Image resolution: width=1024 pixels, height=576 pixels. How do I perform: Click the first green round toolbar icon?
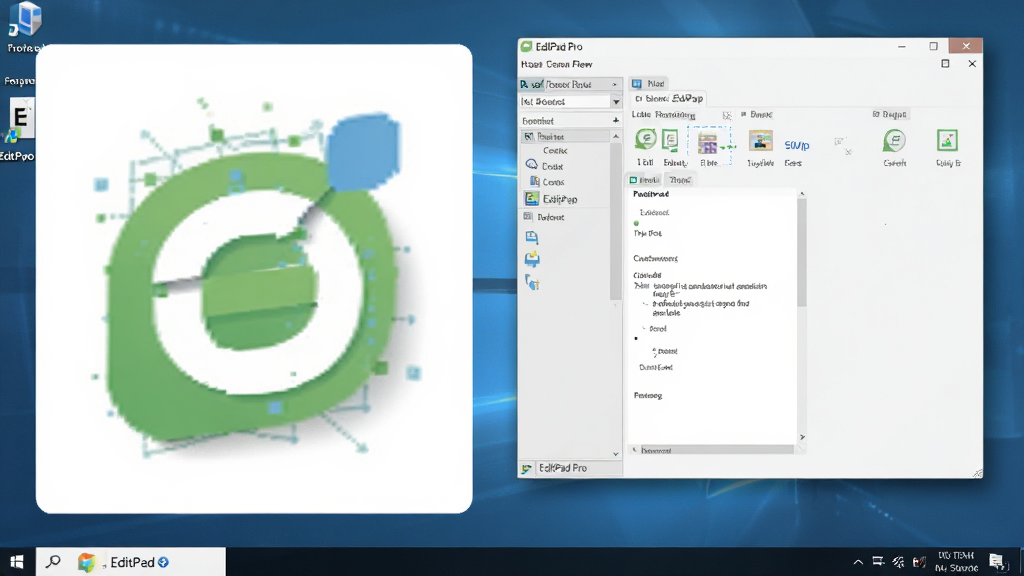[645, 140]
